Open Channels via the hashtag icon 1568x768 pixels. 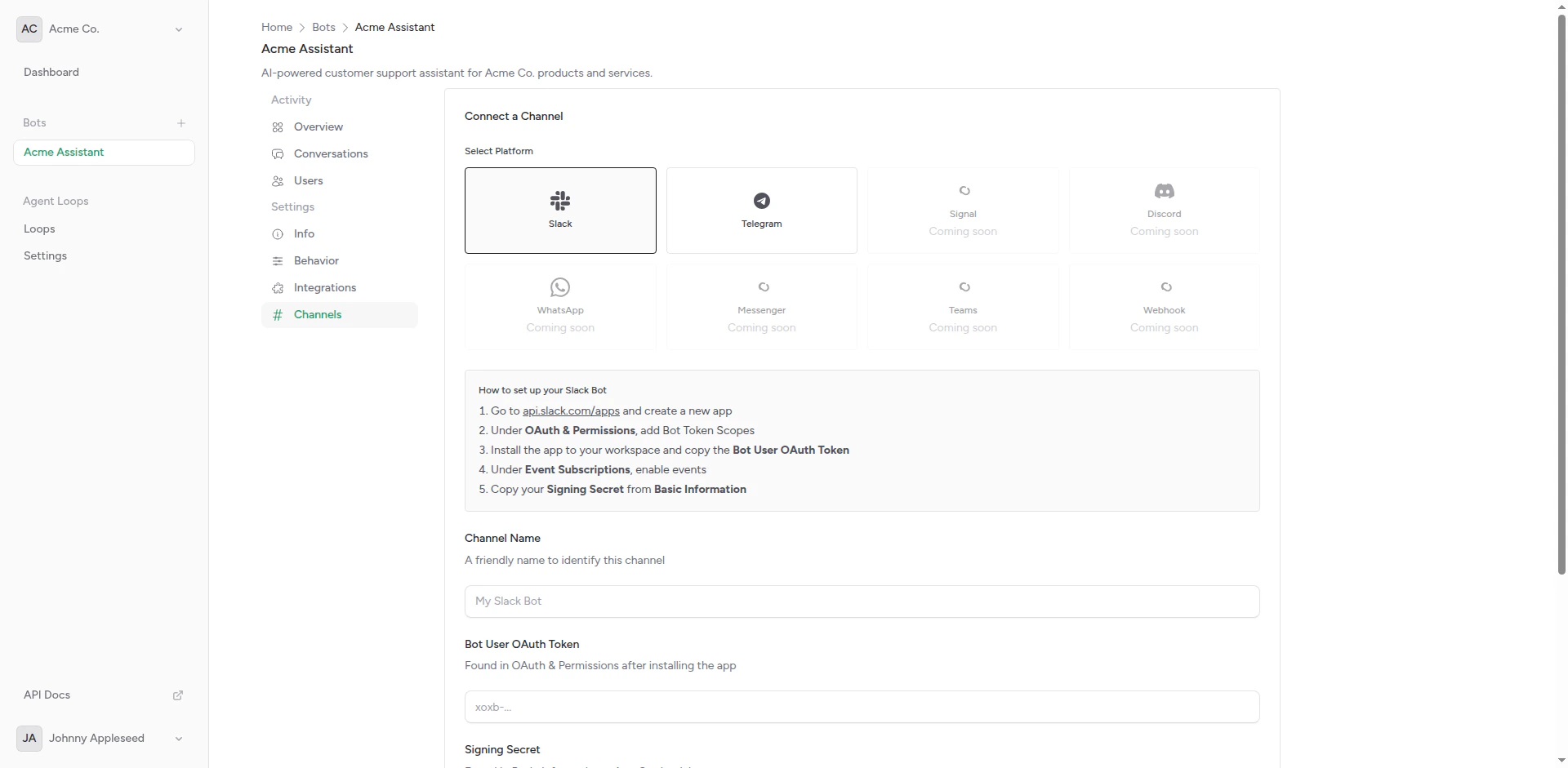coord(278,314)
